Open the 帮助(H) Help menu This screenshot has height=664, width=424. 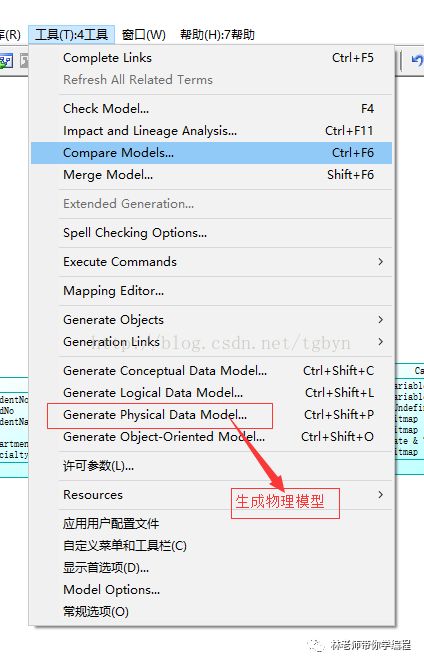(217, 34)
